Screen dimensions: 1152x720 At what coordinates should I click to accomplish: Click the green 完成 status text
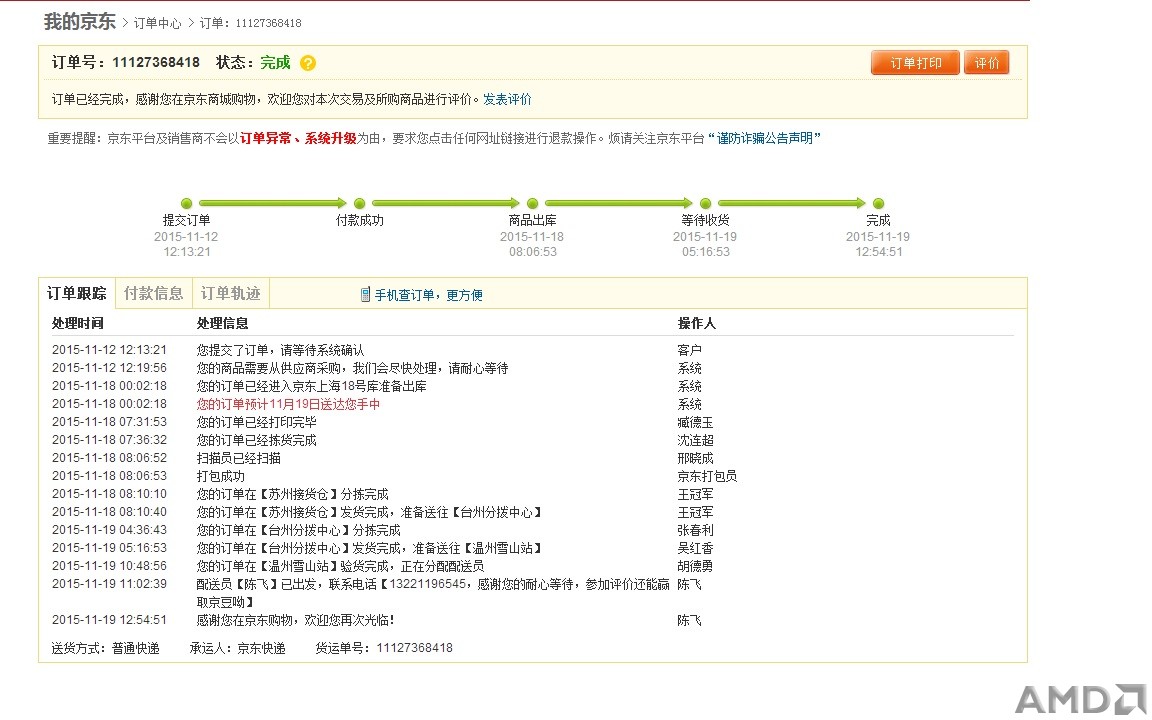(x=276, y=62)
